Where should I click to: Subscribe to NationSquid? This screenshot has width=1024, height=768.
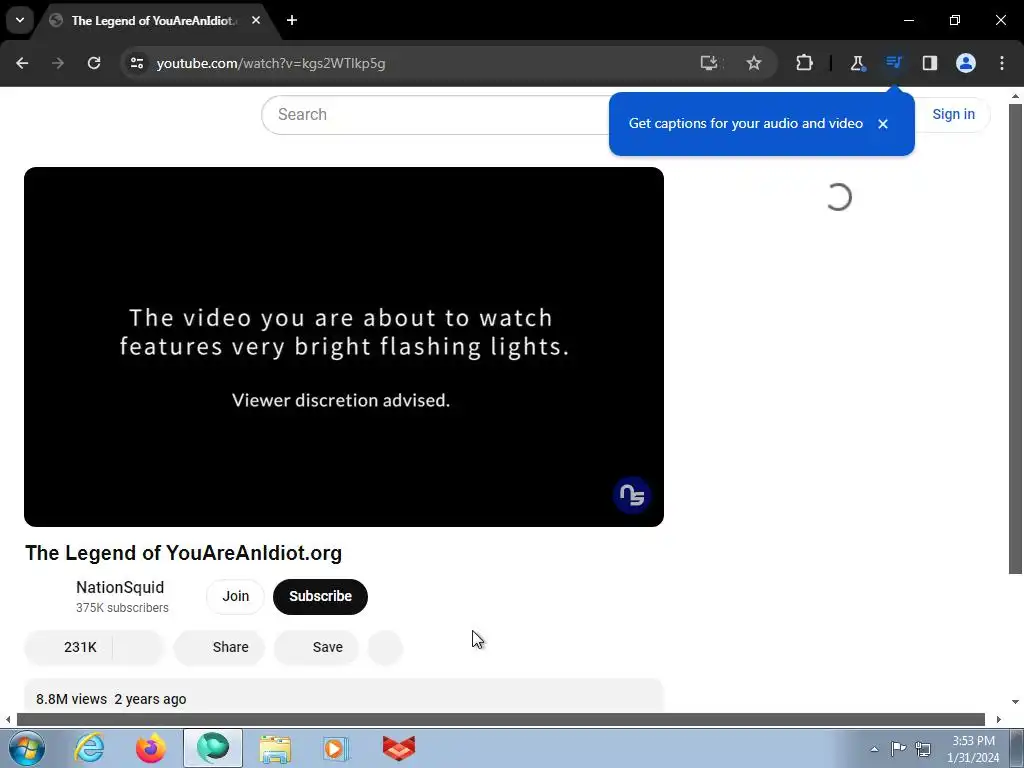click(x=320, y=596)
